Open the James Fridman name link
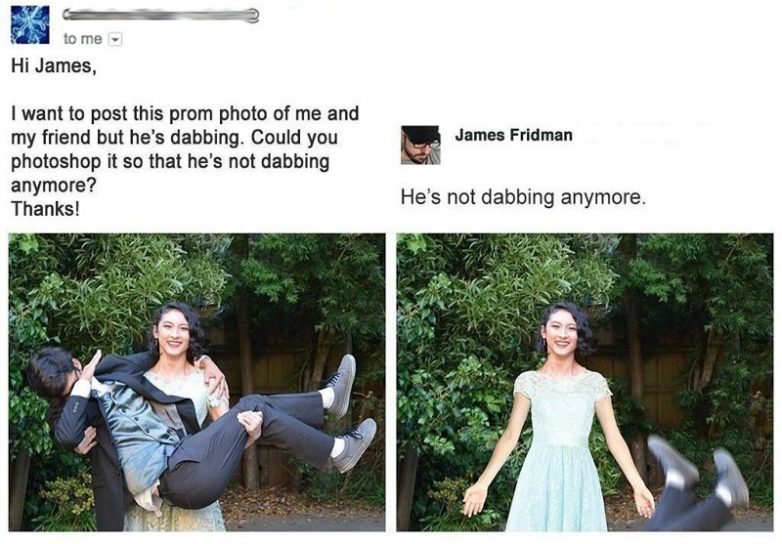 [514, 135]
